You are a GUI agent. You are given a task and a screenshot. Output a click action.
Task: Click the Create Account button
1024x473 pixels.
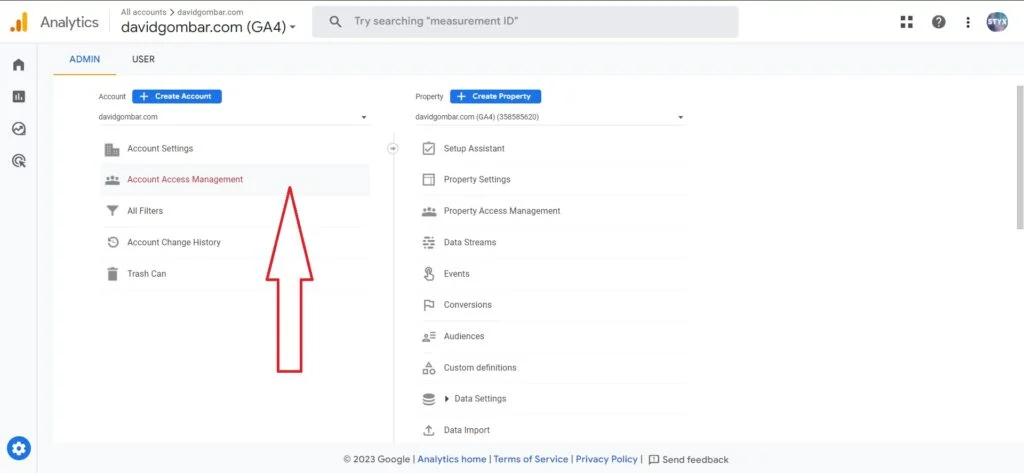[176, 97]
